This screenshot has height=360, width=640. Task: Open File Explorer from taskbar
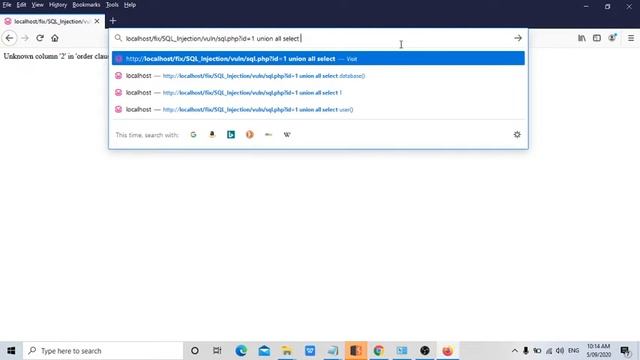(287, 351)
